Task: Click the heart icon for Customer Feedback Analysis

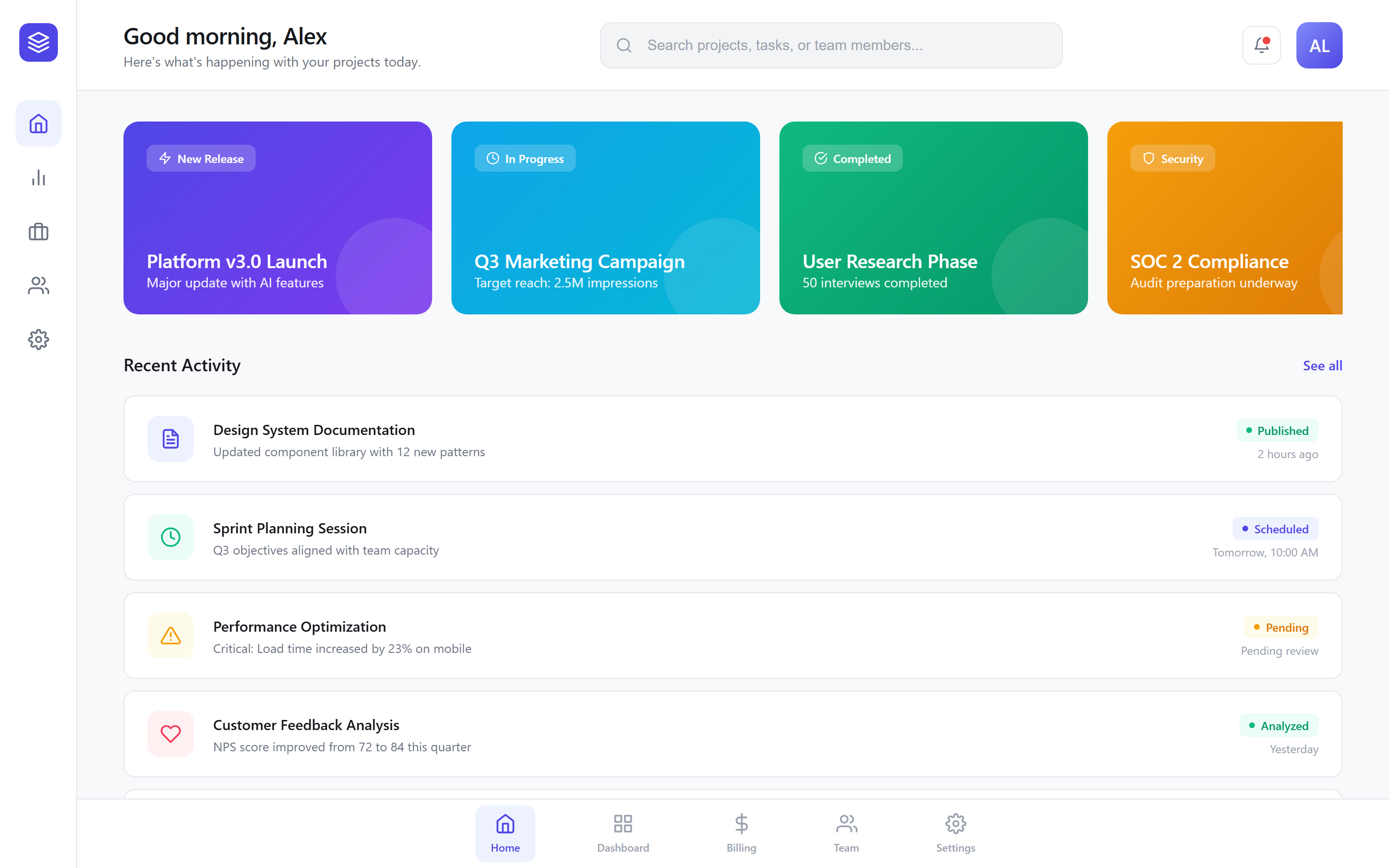Action: [170, 733]
